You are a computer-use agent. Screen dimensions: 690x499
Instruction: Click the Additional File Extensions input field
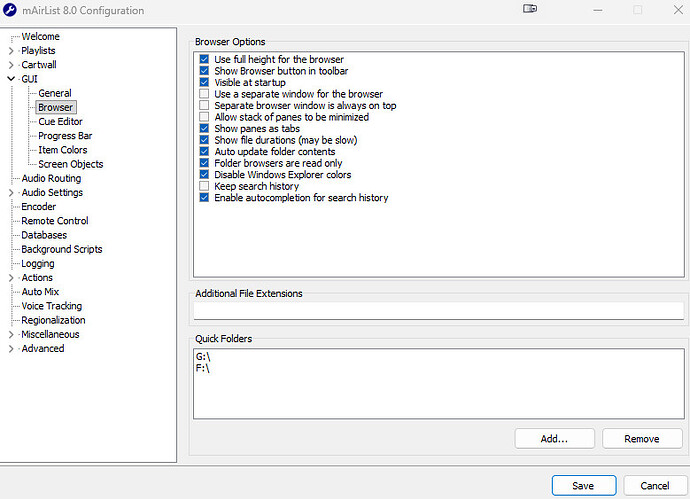[439, 311]
